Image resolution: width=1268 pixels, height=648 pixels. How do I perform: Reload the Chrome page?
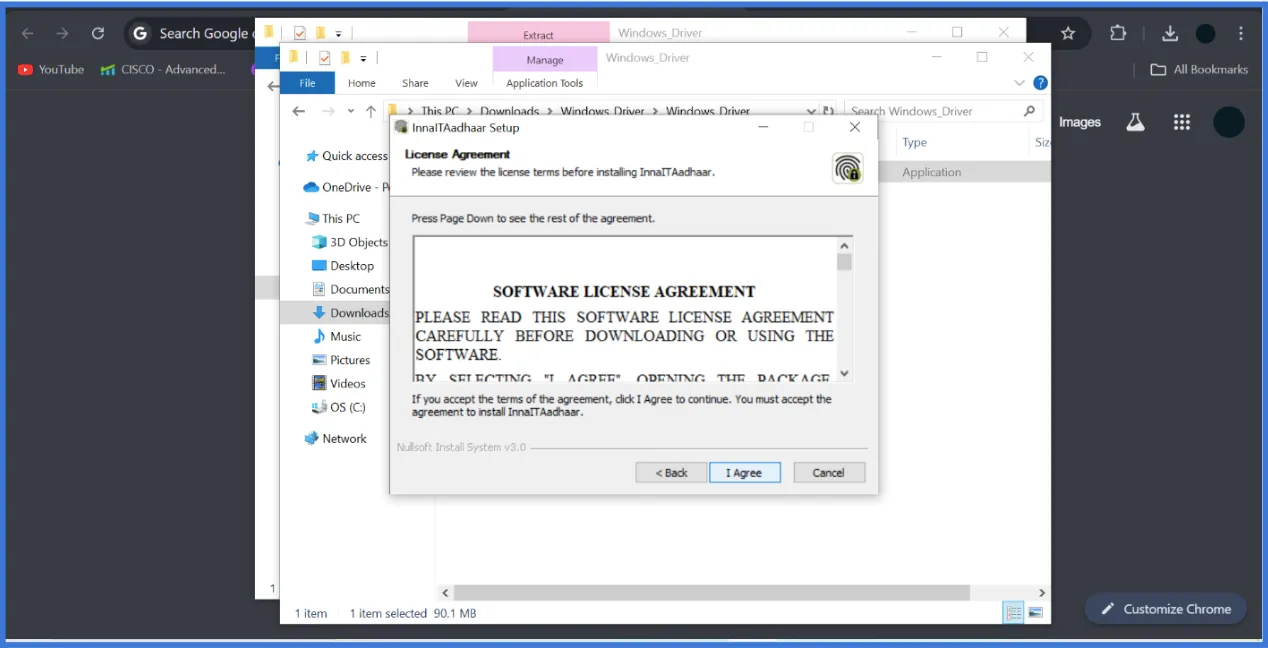click(98, 33)
